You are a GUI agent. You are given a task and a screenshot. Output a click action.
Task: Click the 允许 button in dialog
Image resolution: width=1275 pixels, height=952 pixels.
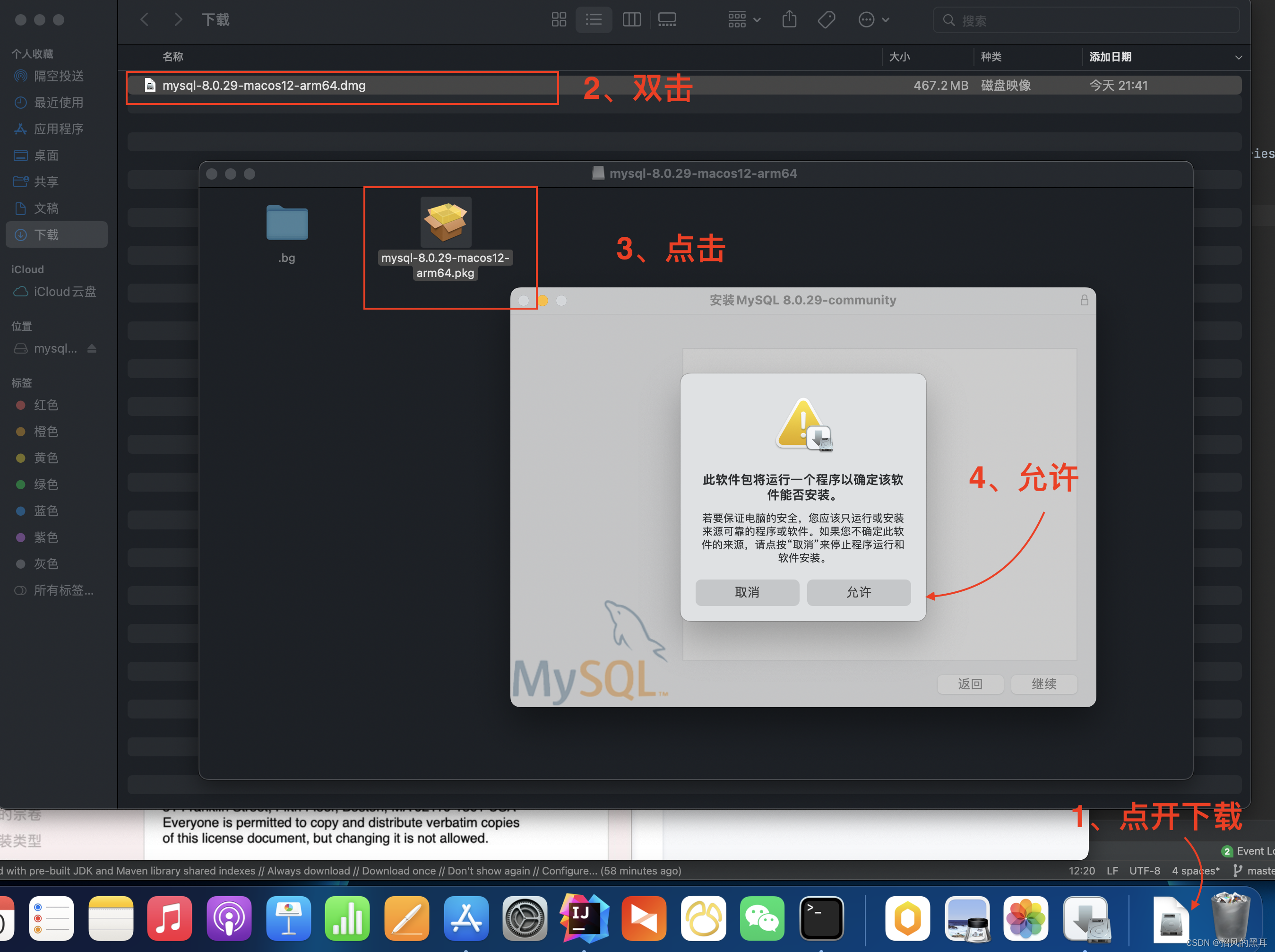coord(859,592)
